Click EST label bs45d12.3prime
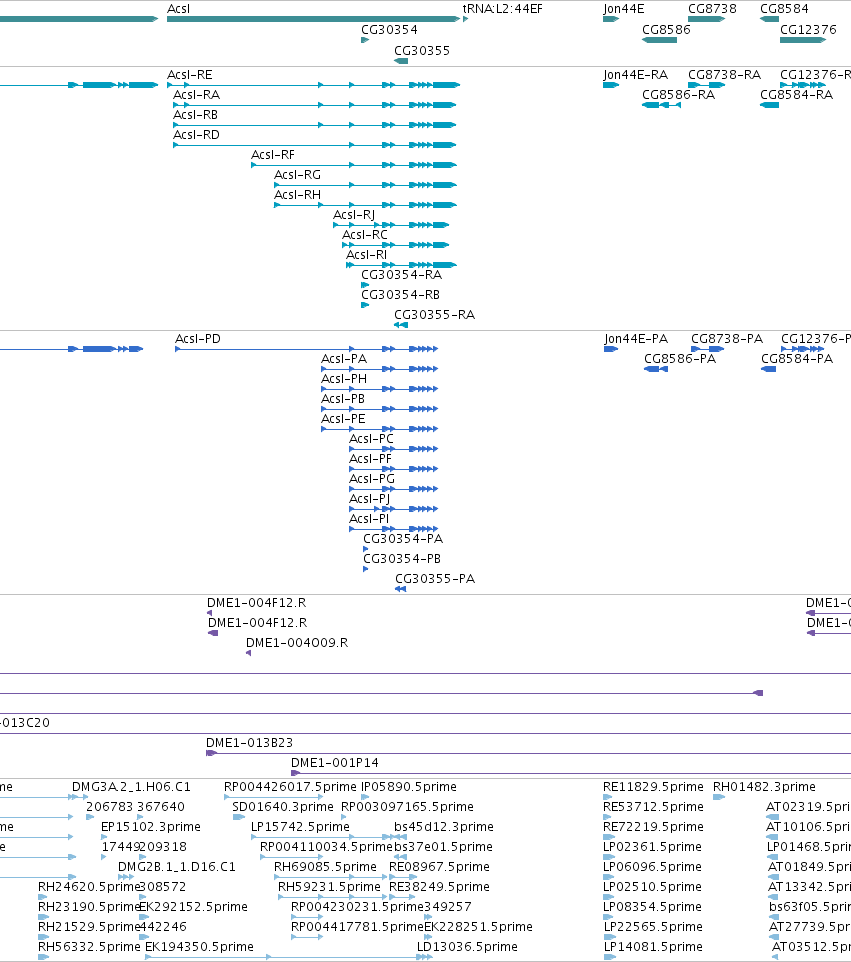851x962 pixels. pos(444,827)
